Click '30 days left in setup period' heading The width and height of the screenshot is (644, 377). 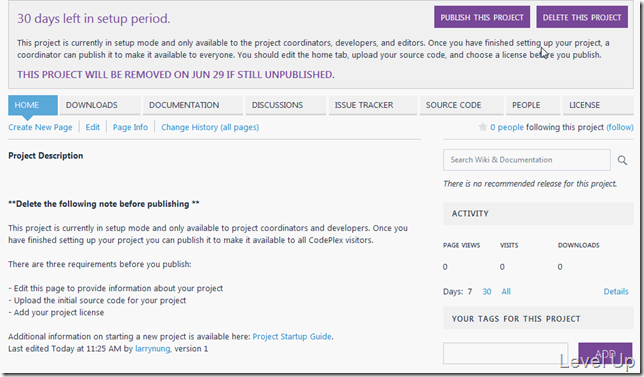click(94, 18)
